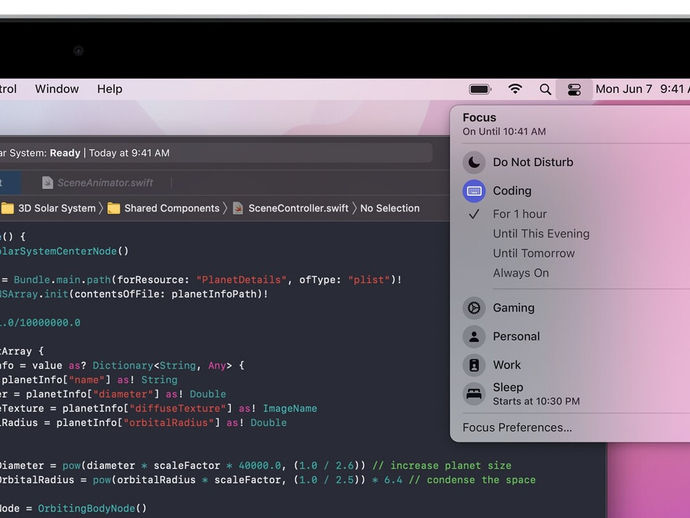This screenshot has width=690, height=518.
Task: Enable the Work focus icon
Action: point(474,365)
